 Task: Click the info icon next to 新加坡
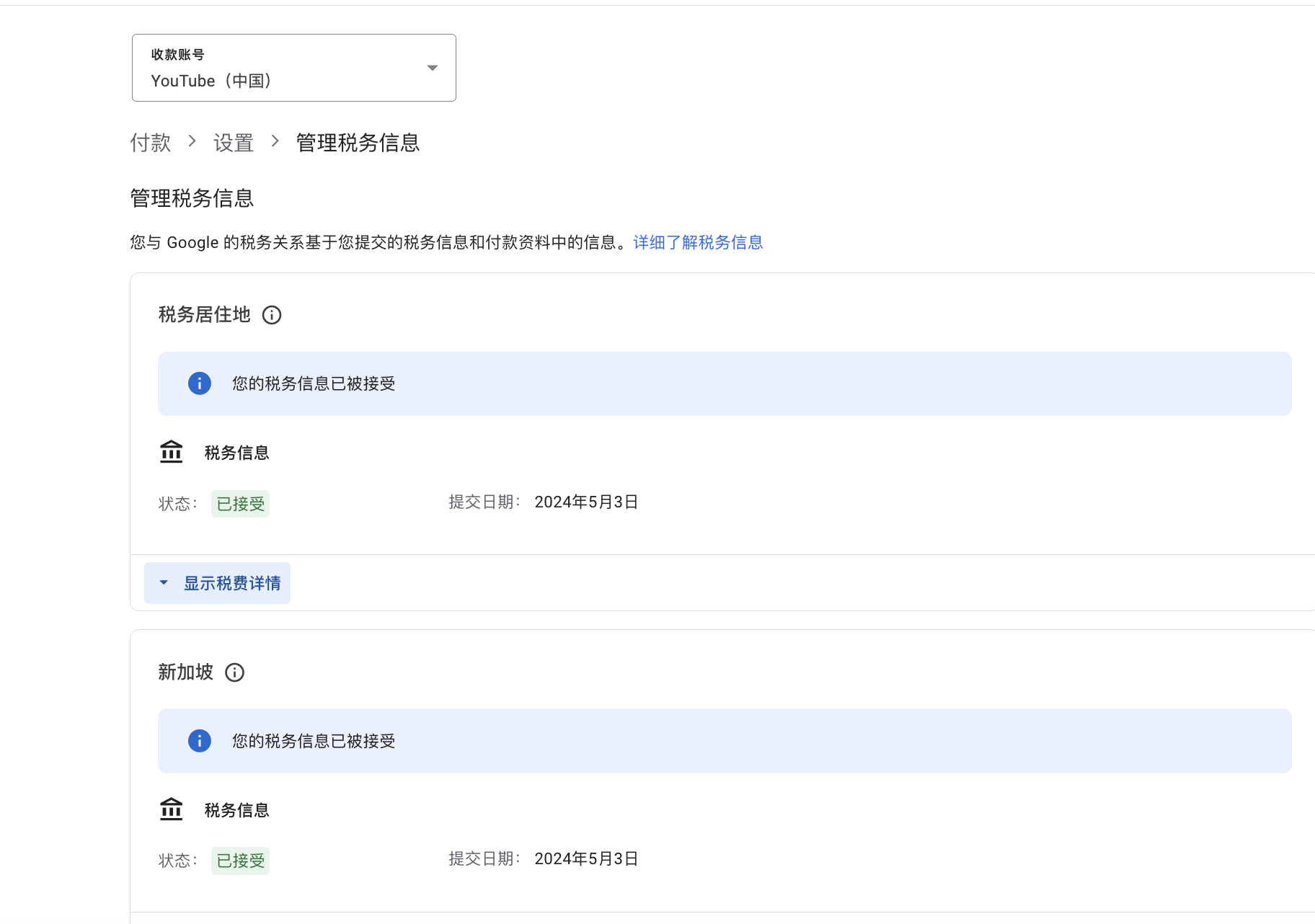click(235, 672)
